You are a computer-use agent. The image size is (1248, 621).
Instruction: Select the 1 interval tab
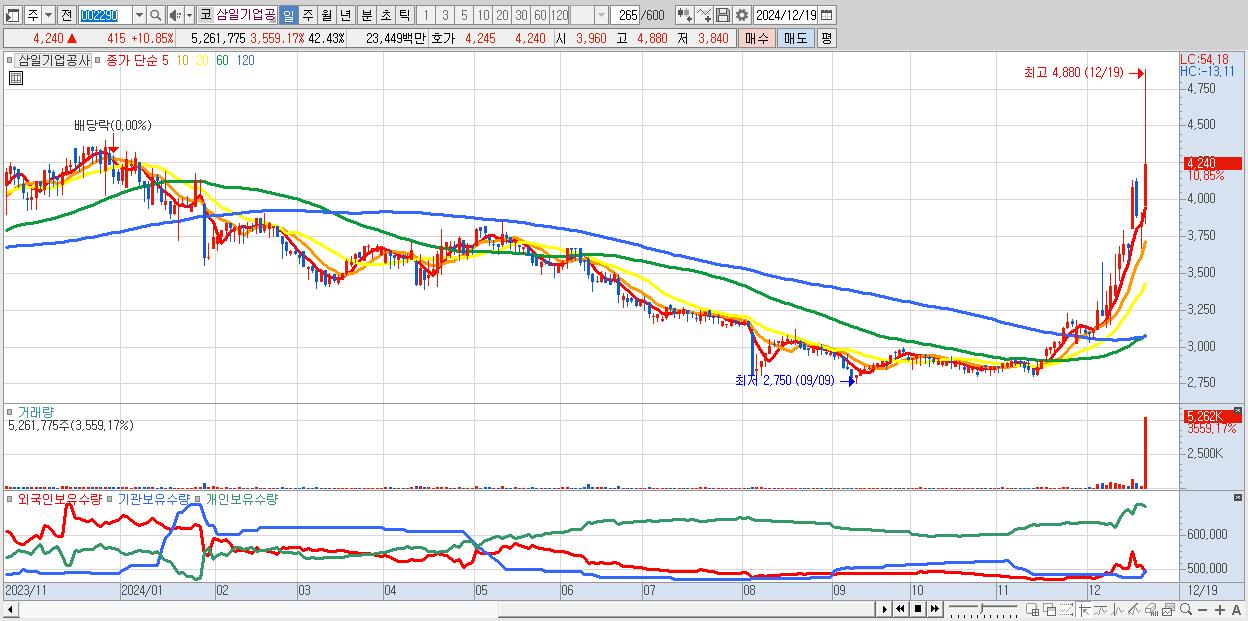tap(425, 15)
